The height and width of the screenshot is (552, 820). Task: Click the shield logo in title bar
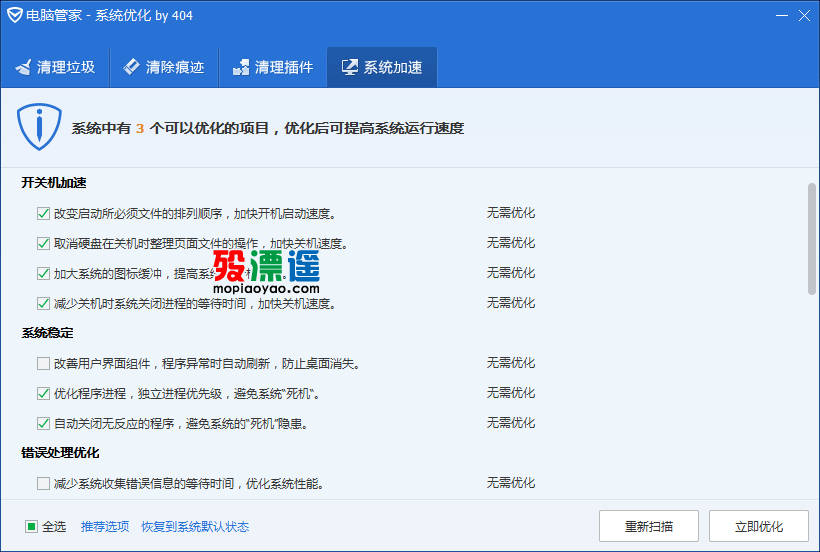point(14,15)
